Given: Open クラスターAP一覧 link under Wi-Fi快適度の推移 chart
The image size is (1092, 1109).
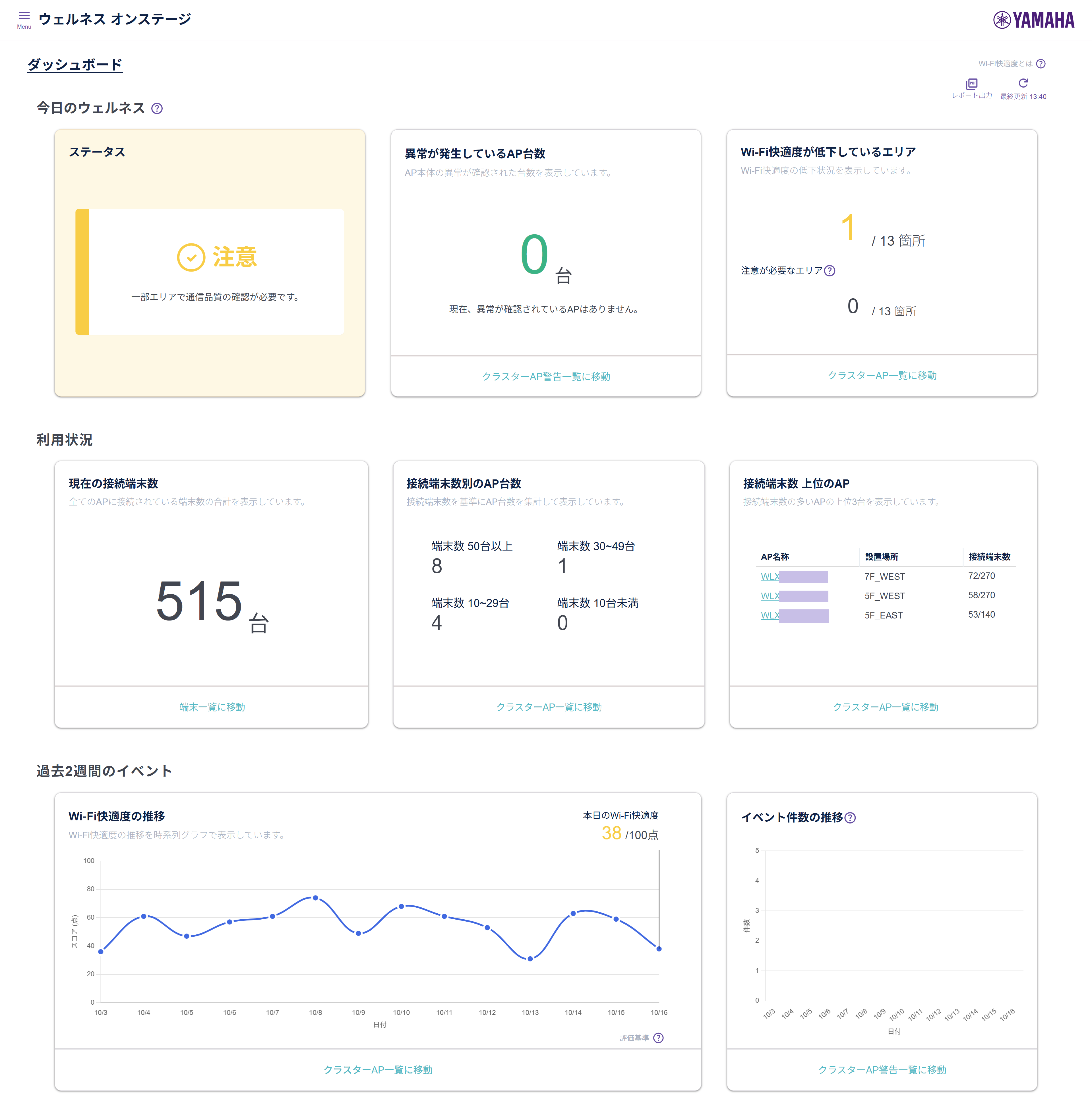Looking at the screenshot, I should pos(378,1069).
